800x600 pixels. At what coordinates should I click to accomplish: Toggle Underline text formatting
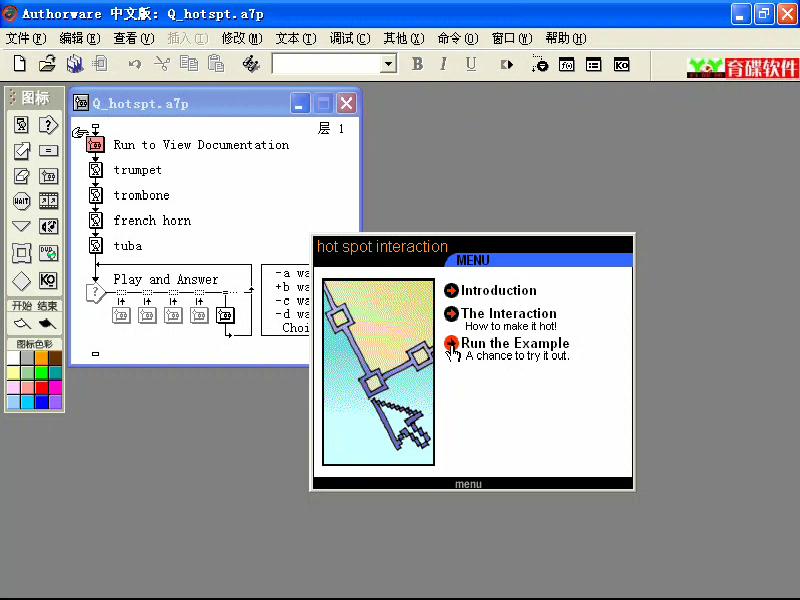coord(470,64)
